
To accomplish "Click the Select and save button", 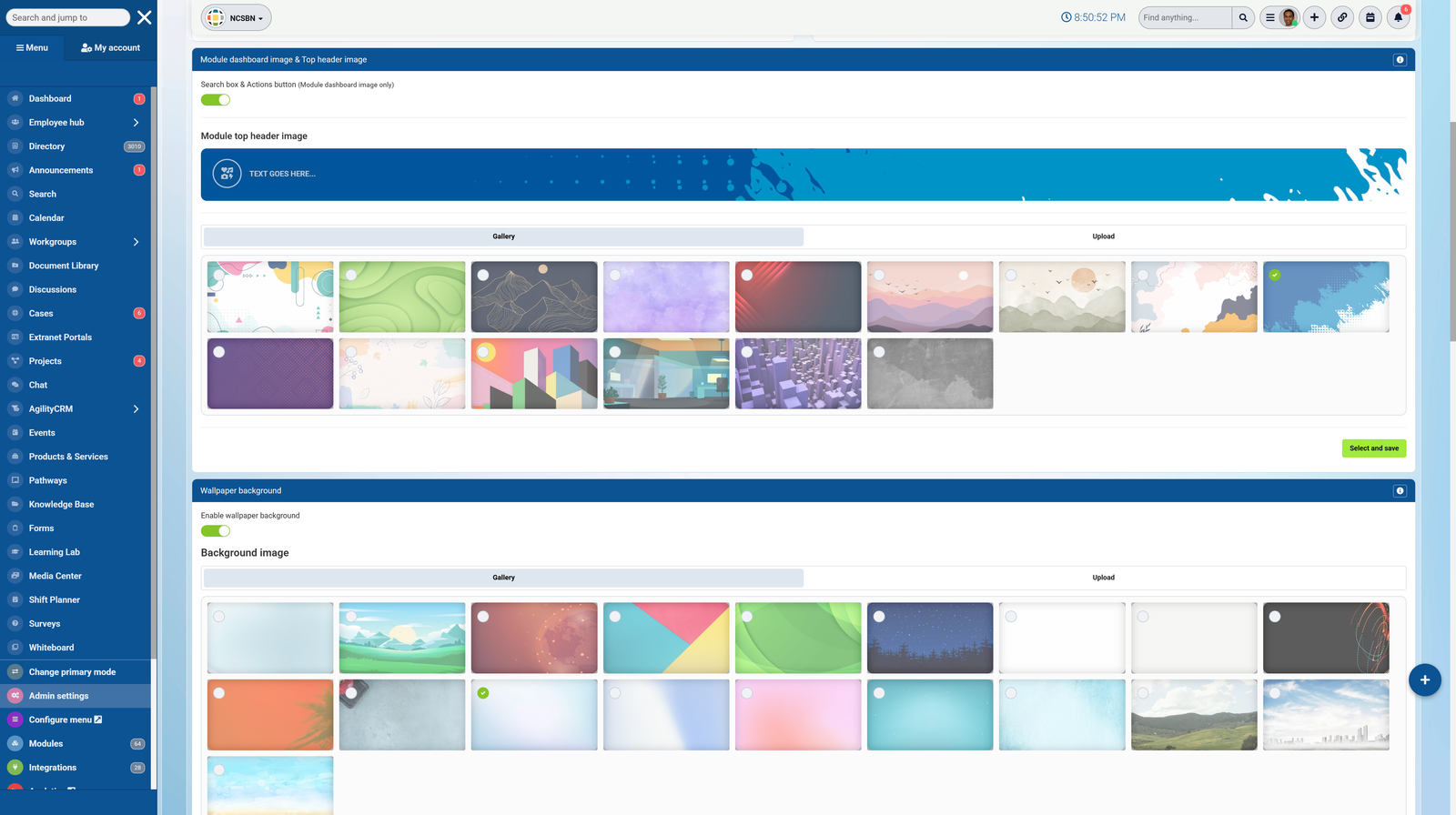I will point(1373,448).
